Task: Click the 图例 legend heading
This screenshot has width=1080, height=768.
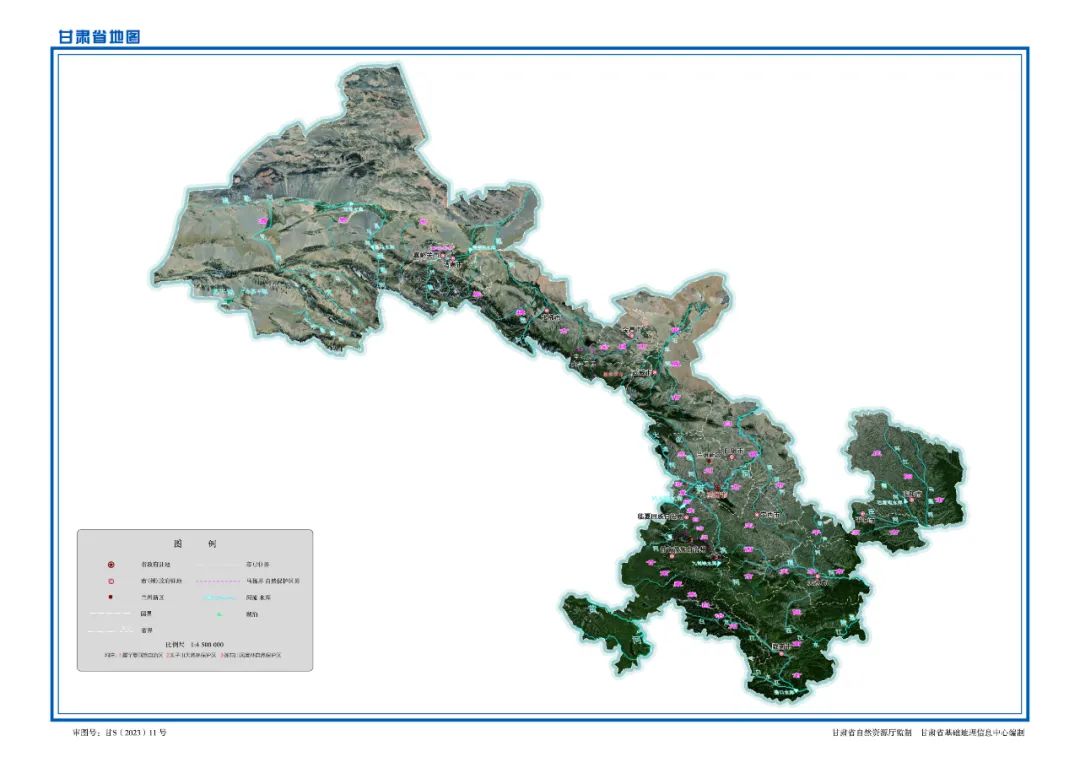Action: tap(196, 544)
